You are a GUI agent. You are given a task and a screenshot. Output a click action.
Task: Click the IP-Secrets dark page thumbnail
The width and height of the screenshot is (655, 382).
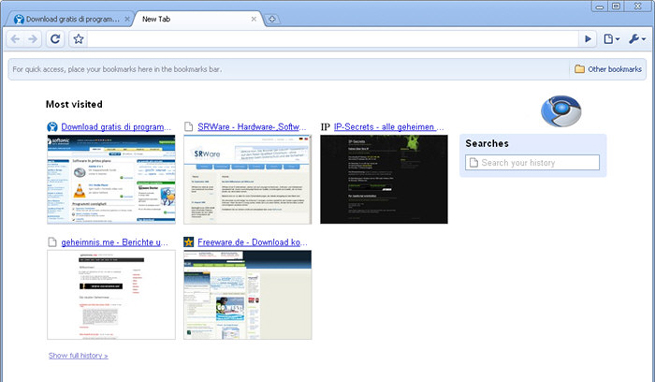tap(384, 179)
